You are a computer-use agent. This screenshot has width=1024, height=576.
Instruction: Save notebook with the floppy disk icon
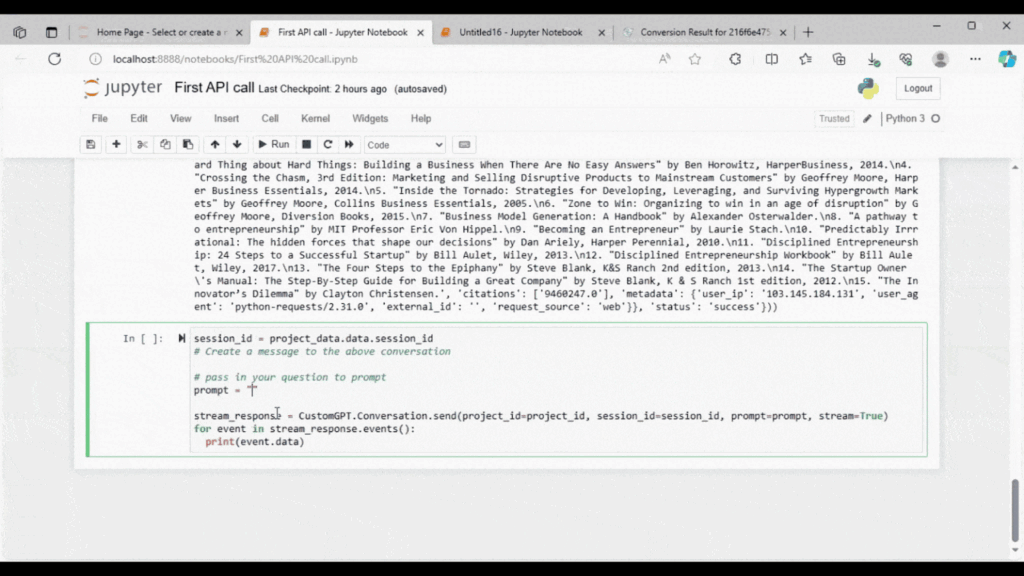coord(91,145)
